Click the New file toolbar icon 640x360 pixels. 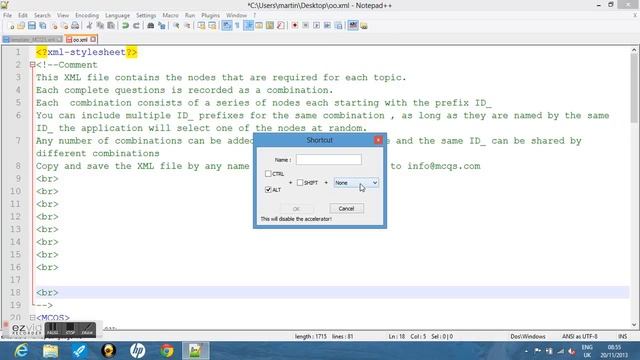click(11, 26)
